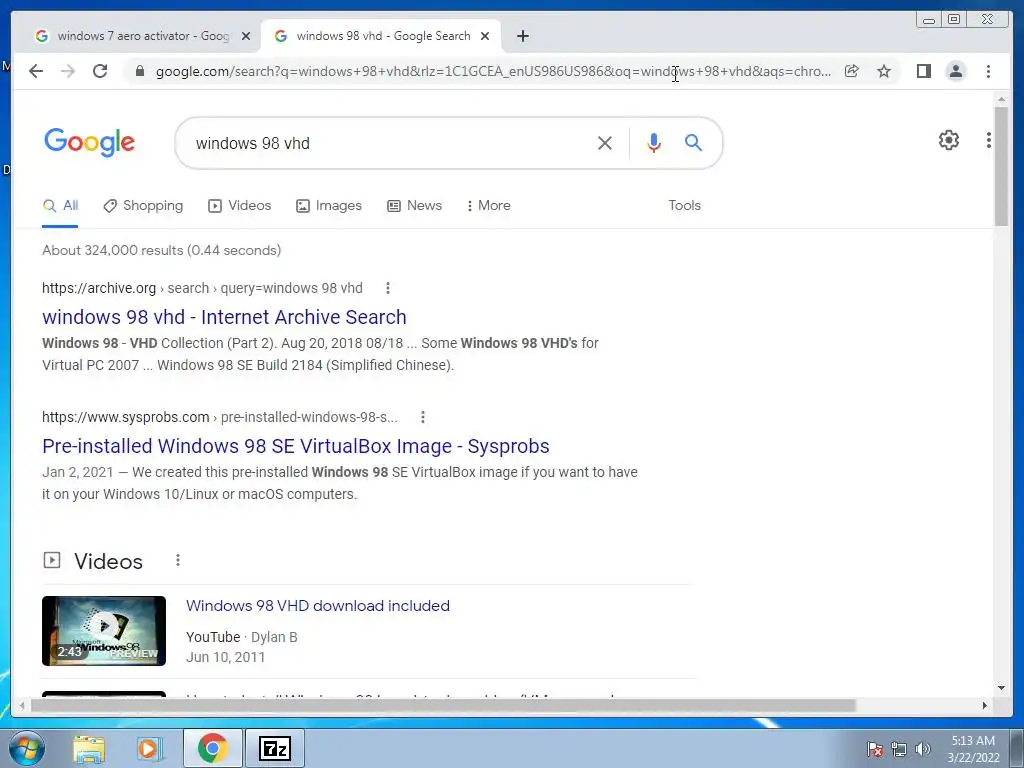Open Windows Explorer from taskbar
The image size is (1024, 768).
[x=89, y=749]
